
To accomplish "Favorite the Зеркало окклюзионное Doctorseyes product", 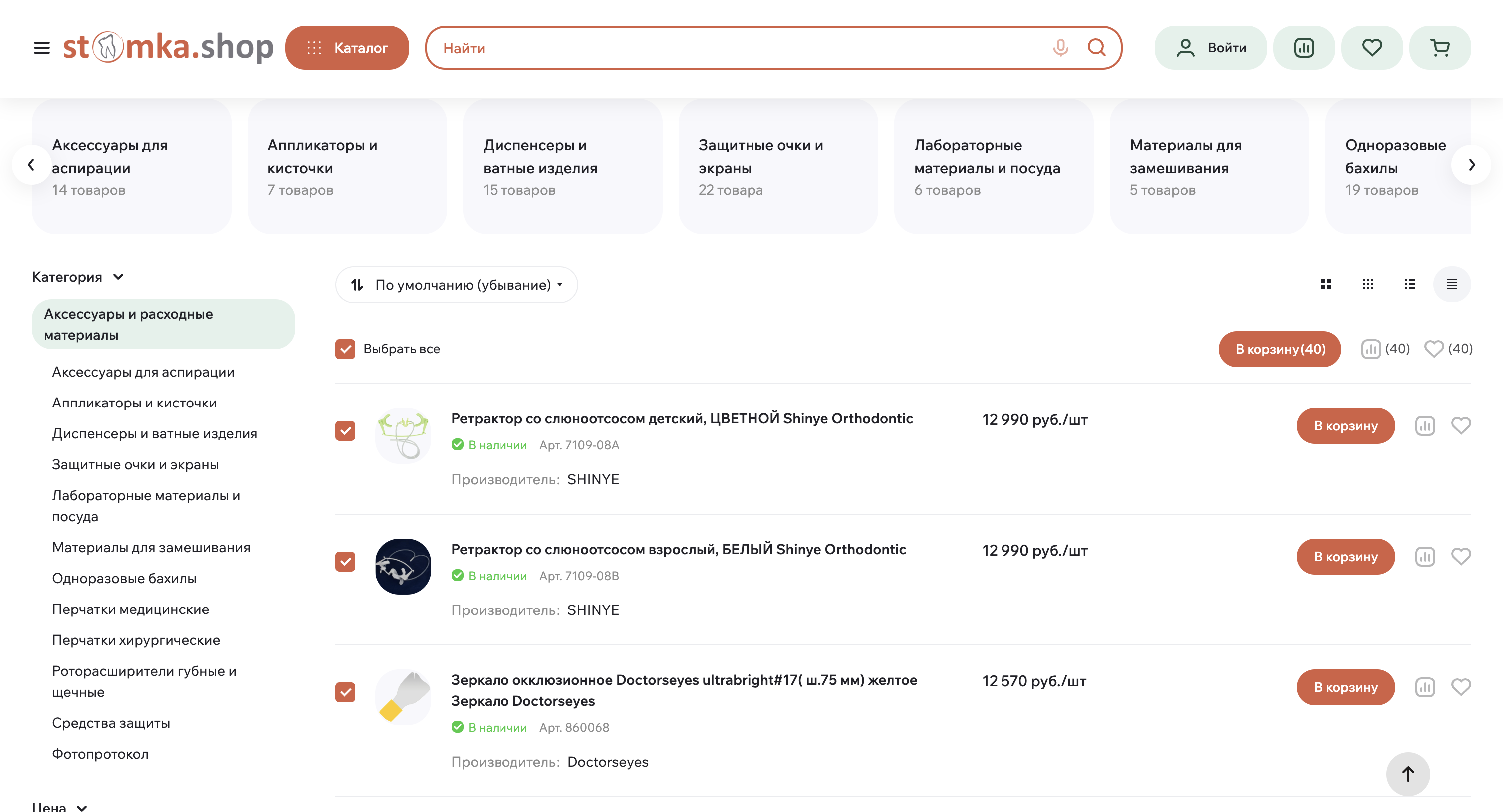I will (x=1461, y=688).
